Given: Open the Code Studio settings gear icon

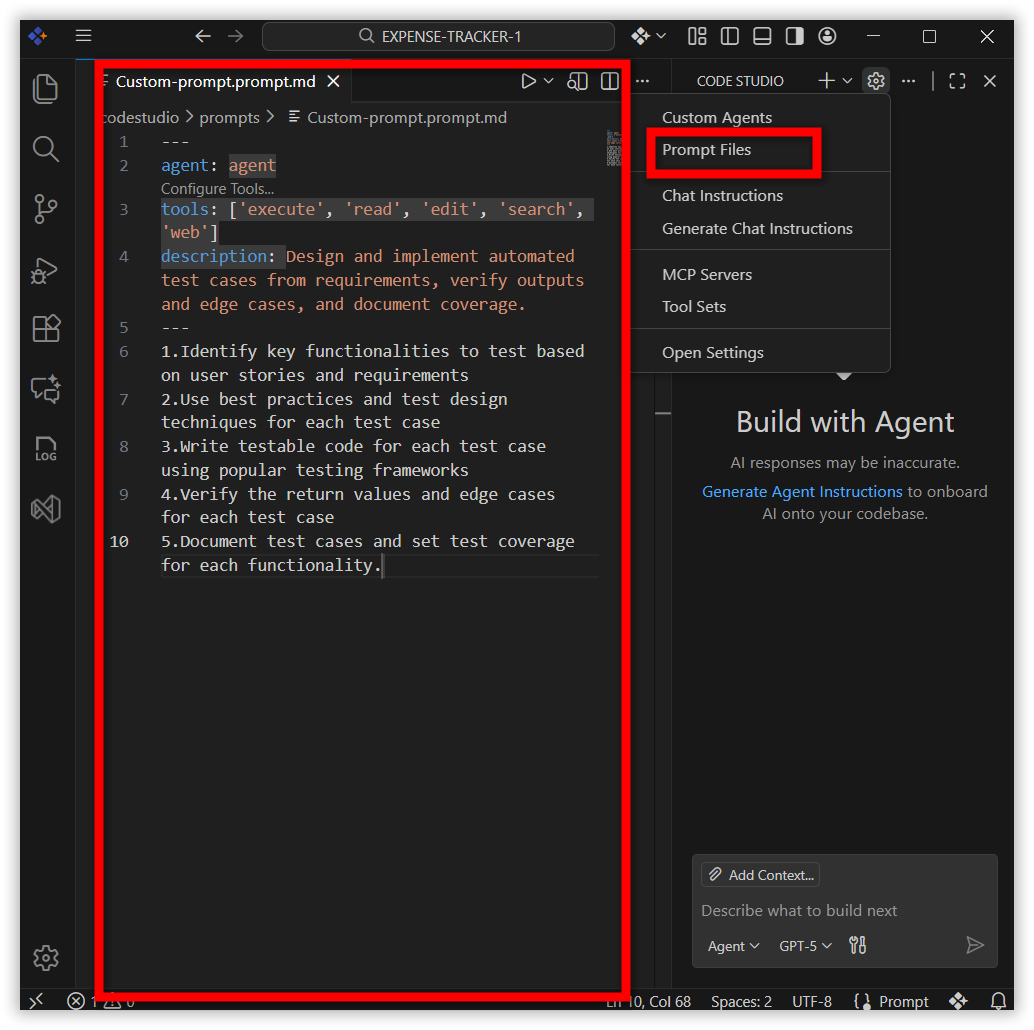Looking at the screenshot, I should pos(876,80).
